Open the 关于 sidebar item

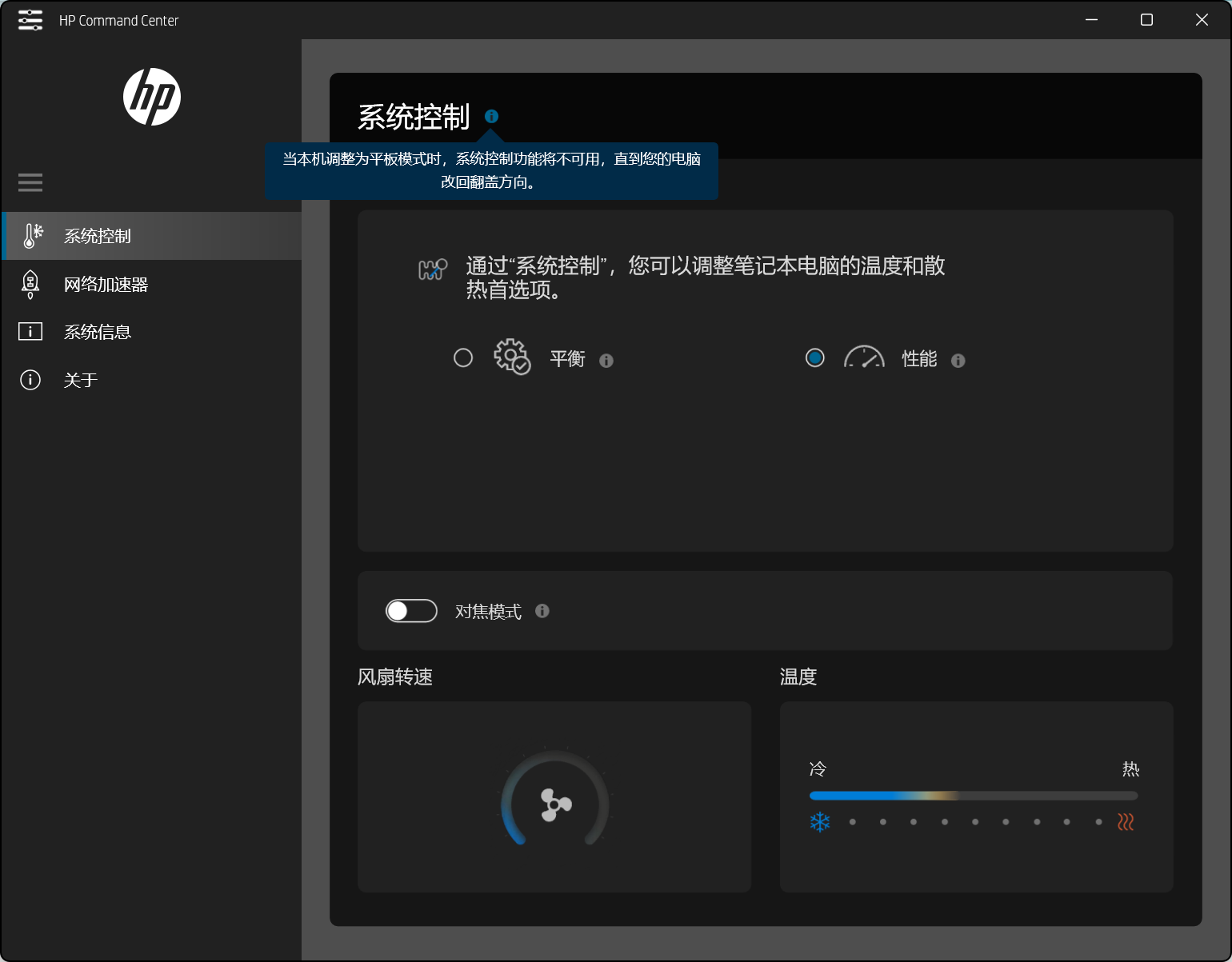(152, 380)
